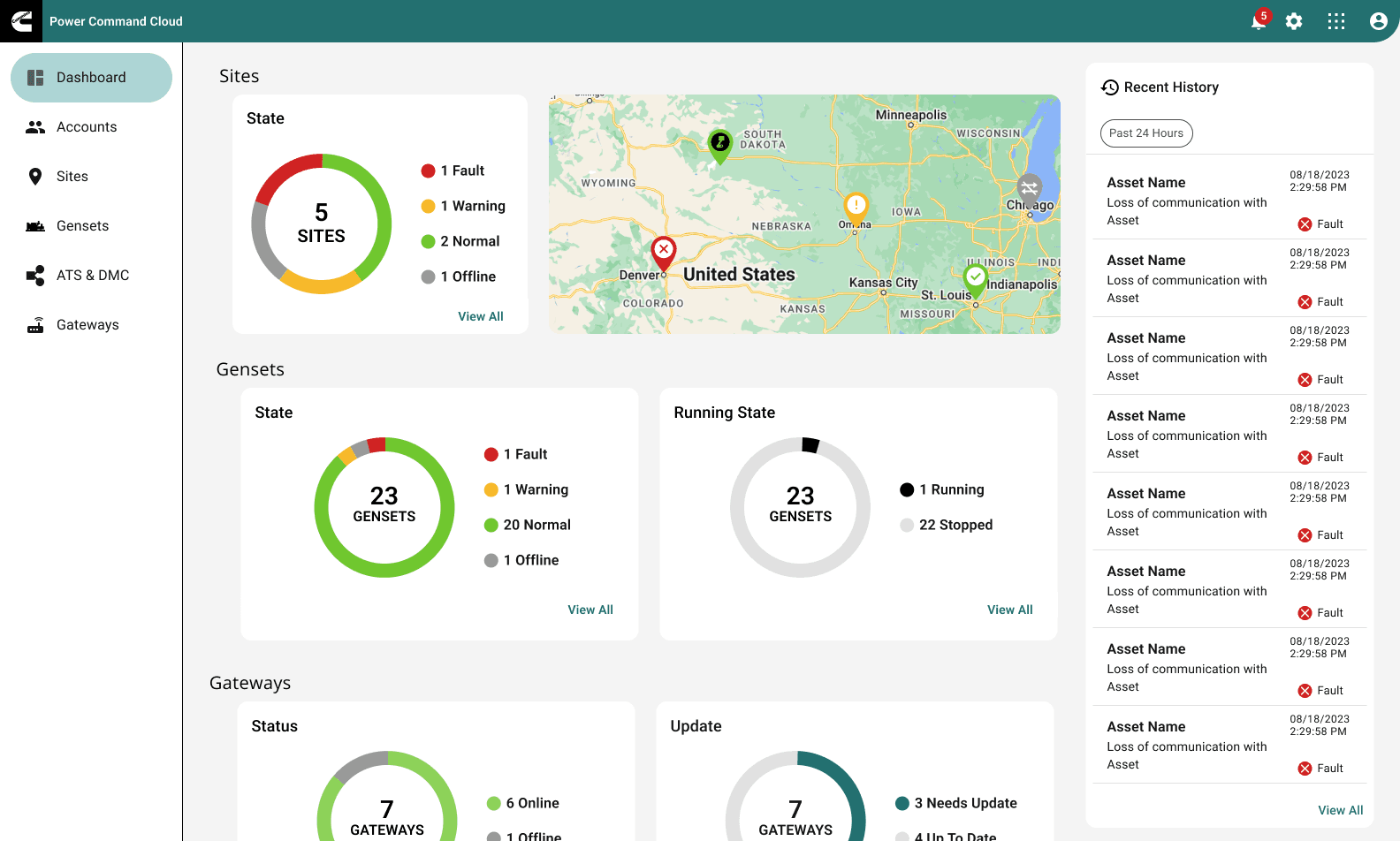
Task: Select the grey offline map pin at Chicago
Action: click(x=1030, y=190)
